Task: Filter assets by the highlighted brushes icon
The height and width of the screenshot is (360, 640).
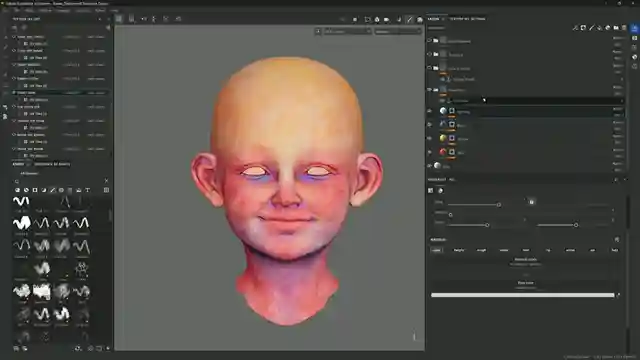Action: point(53,190)
